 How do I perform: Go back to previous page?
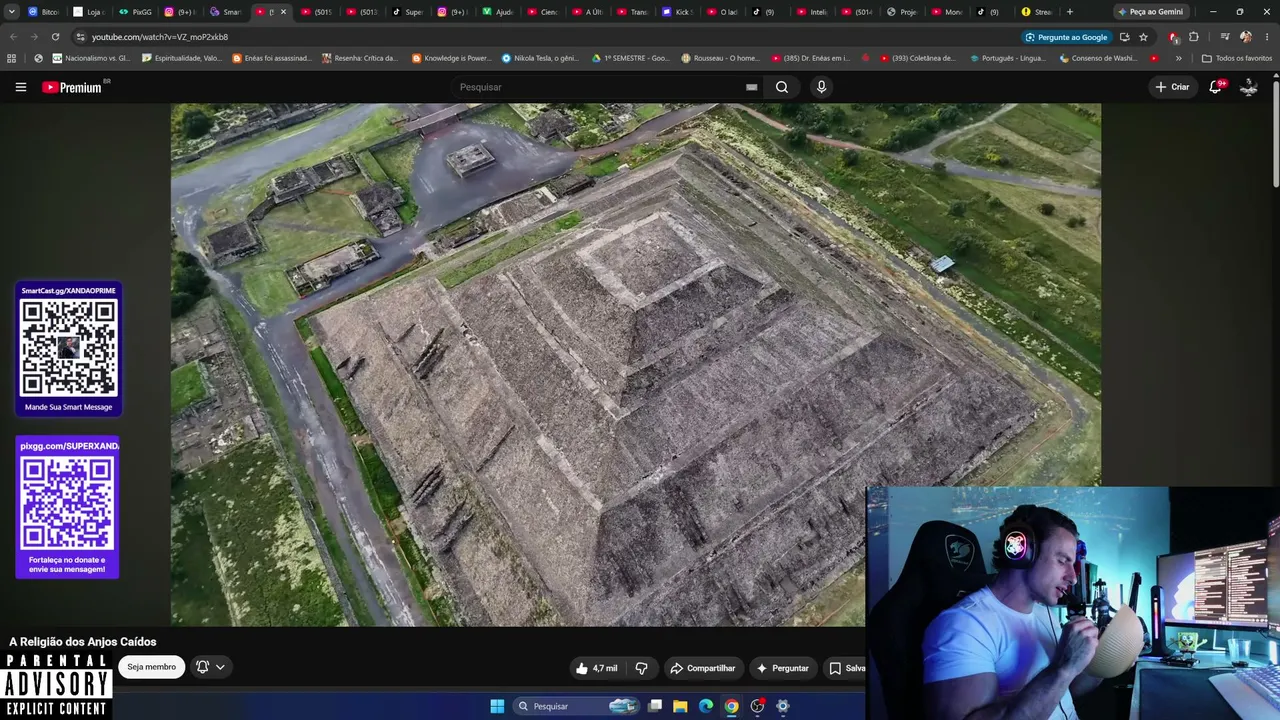[13, 37]
